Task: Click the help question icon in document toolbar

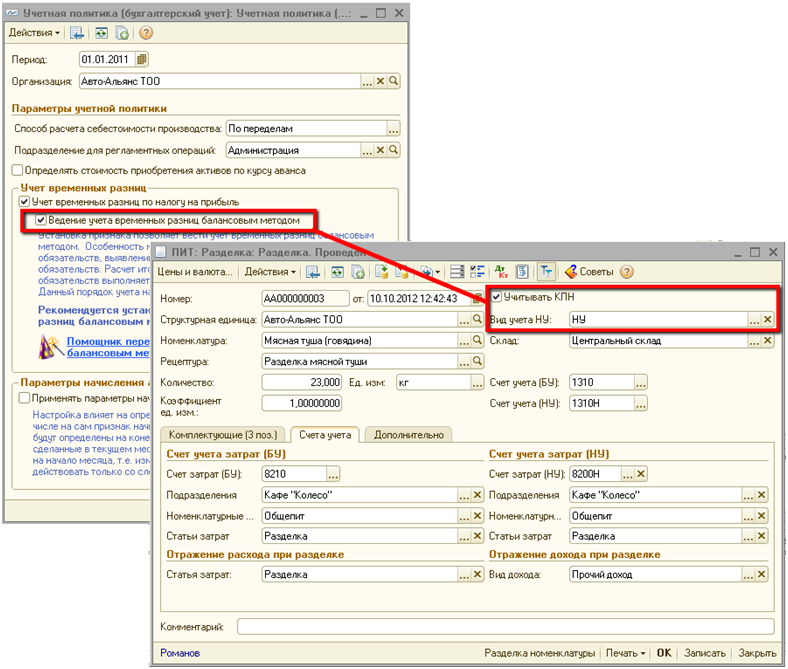Action: 627,271
